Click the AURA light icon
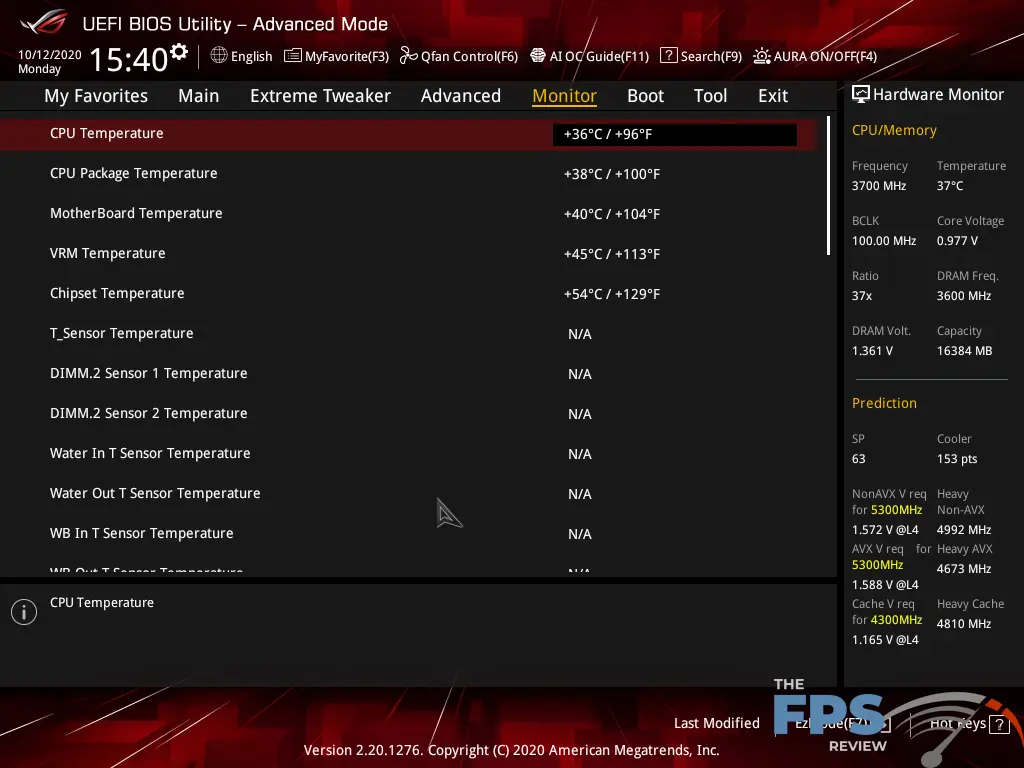 (x=761, y=56)
